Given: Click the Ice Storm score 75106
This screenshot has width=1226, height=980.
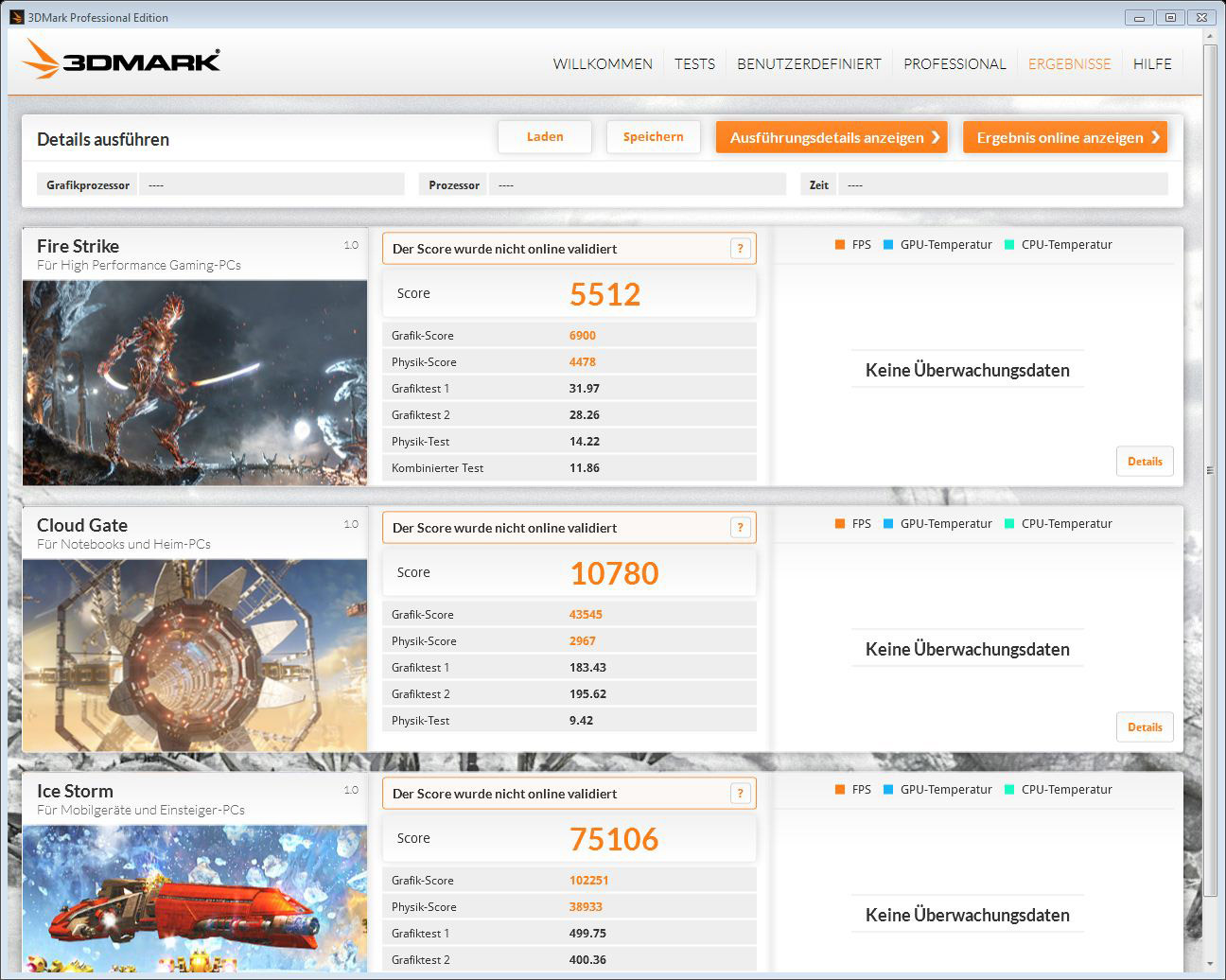Looking at the screenshot, I should [614, 839].
